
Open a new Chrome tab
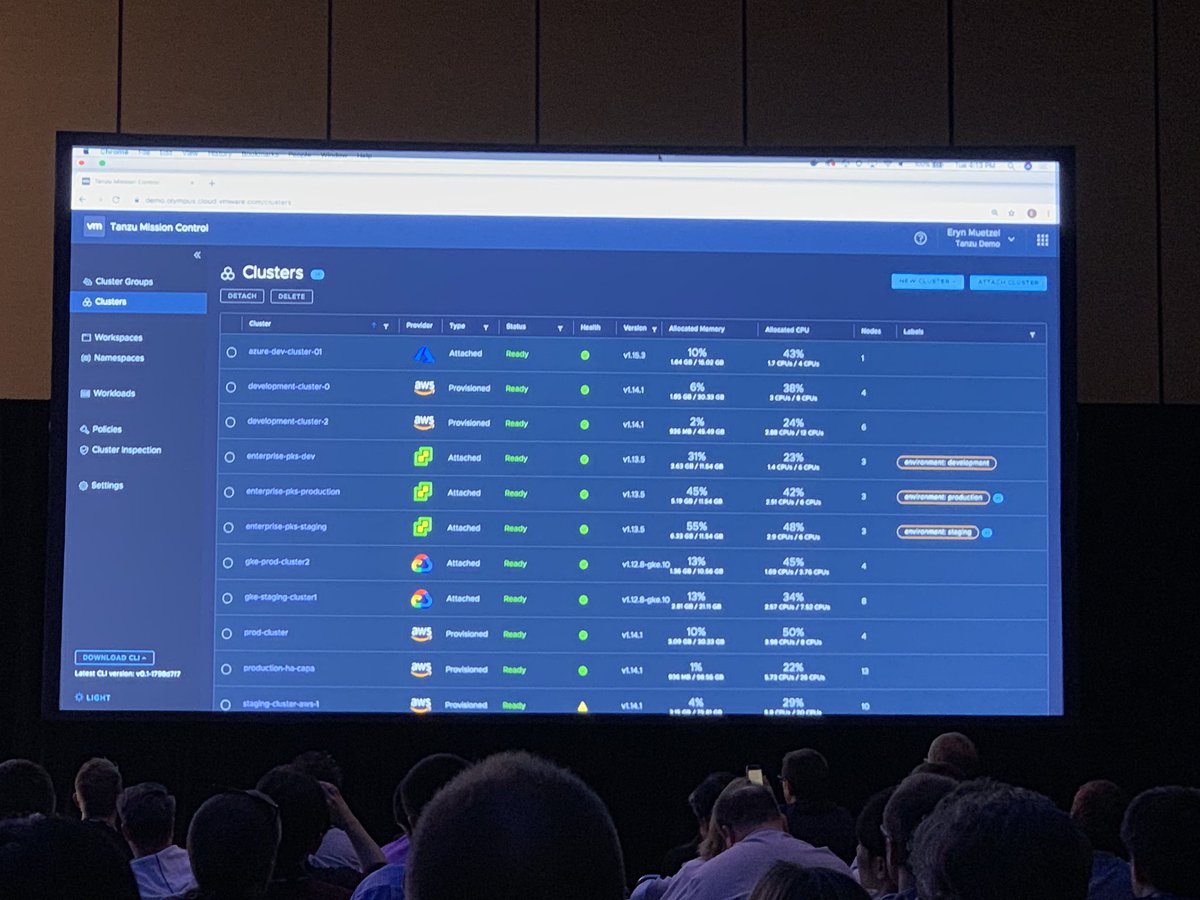coord(212,183)
